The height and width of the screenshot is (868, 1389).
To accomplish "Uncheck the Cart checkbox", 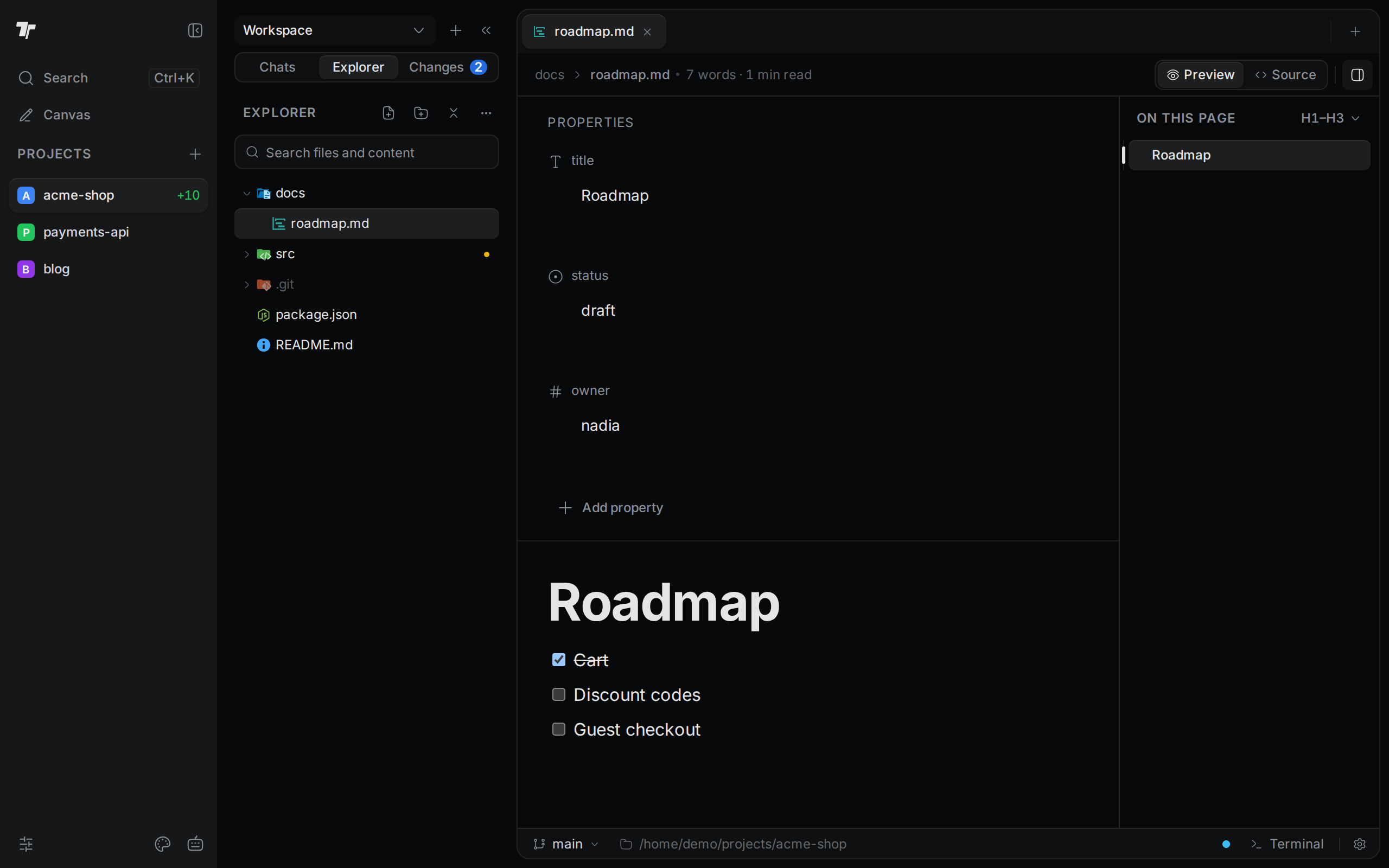I will click(x=558, y=660).
